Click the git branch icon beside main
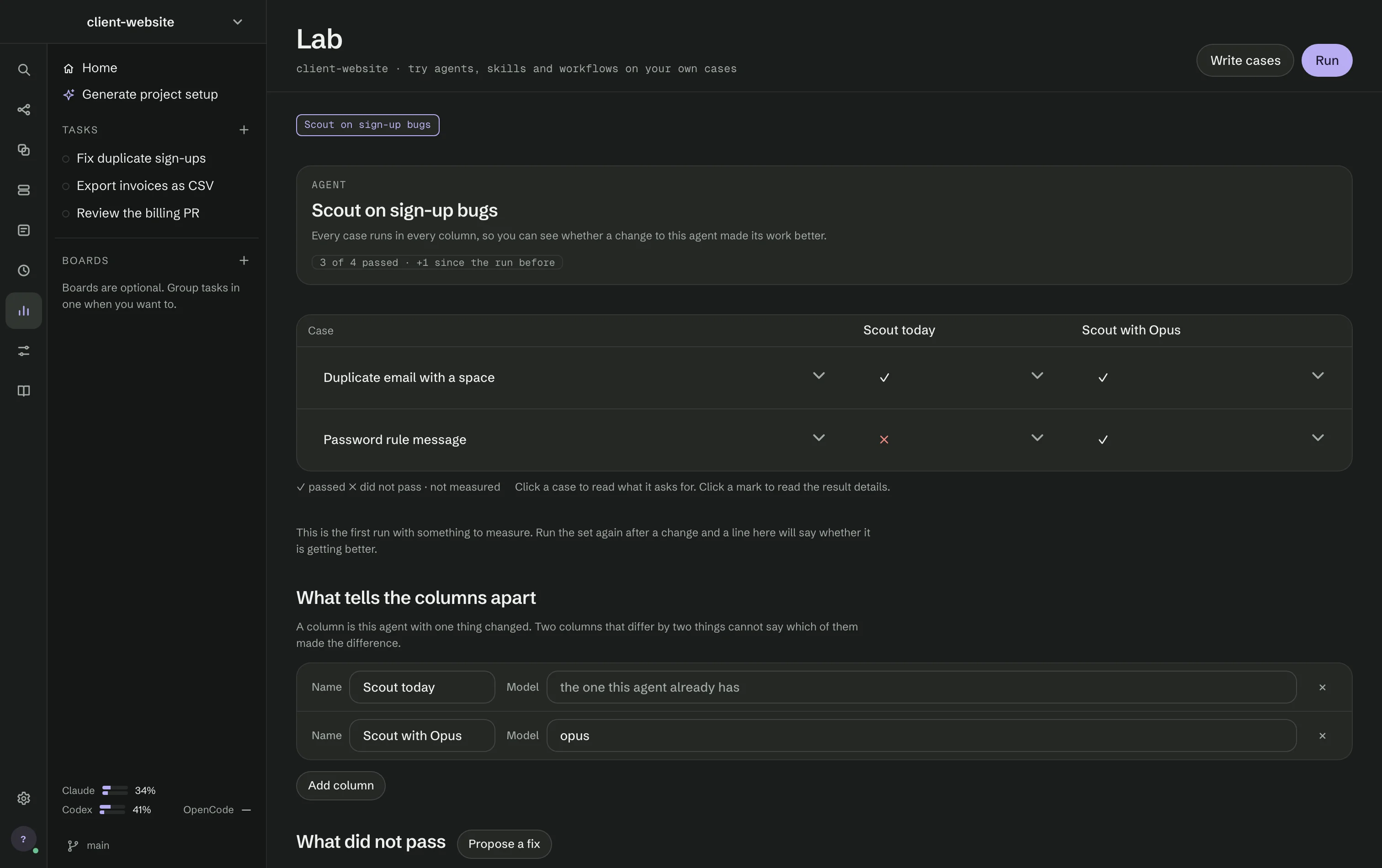This screenshot has height=868, width=1382. (73, 846)
